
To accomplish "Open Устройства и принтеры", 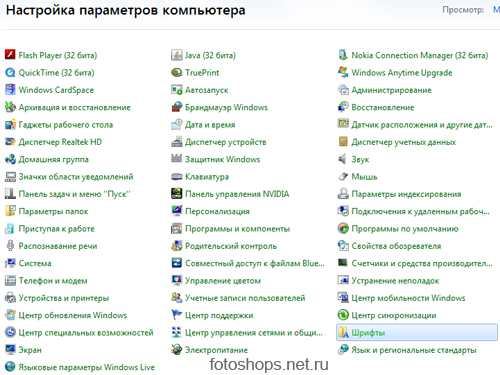I will click(64, 298).
